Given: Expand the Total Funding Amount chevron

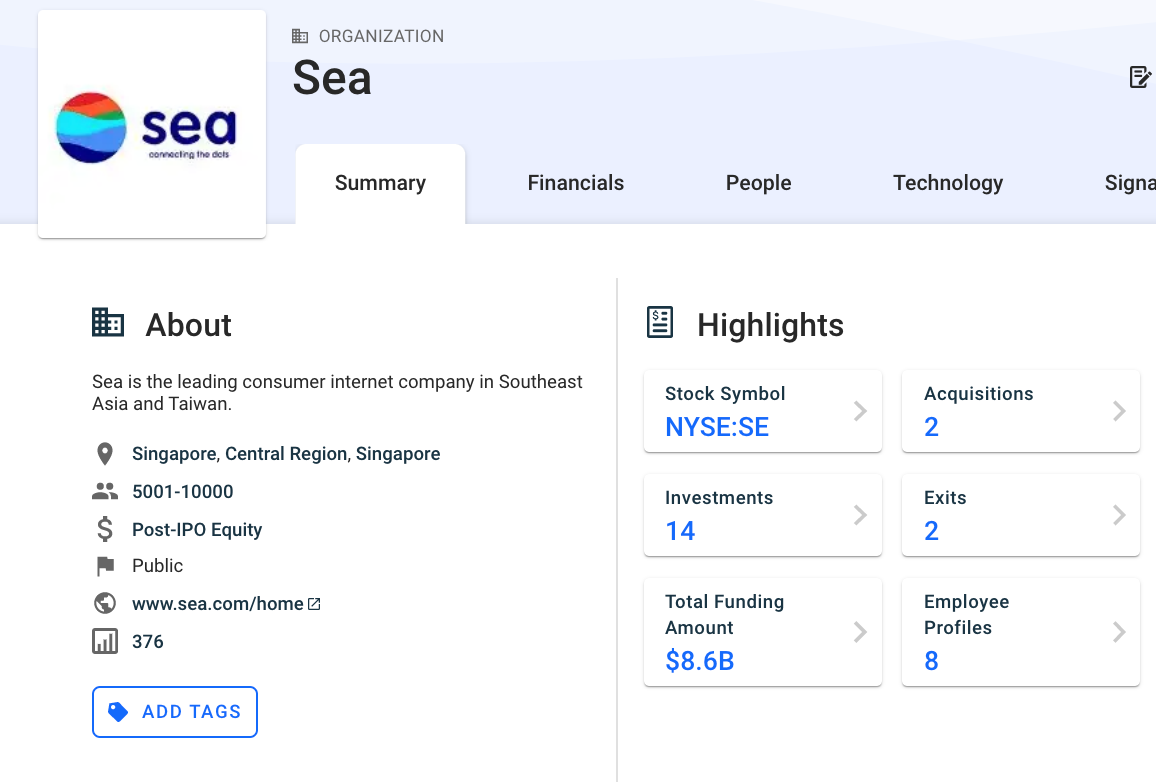Looking at the screenshot, I should click(860, 632).
